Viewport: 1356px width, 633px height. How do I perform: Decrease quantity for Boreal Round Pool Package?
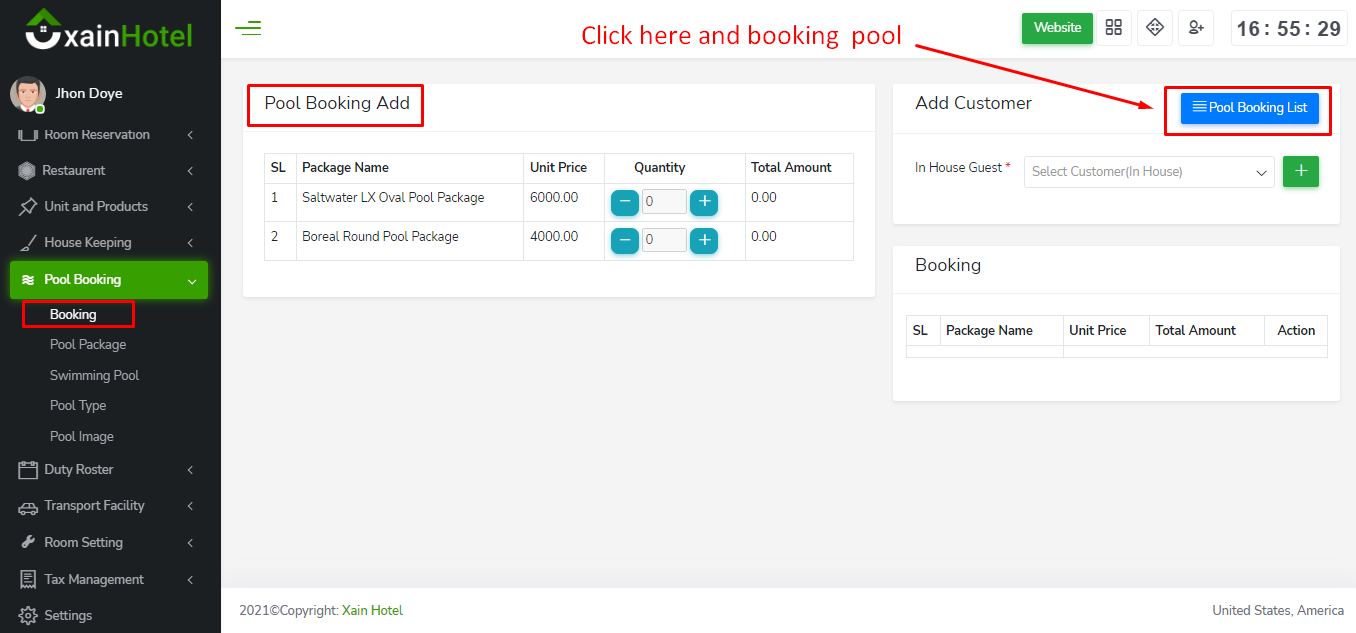pyautogui.click(x=625, y=240)
